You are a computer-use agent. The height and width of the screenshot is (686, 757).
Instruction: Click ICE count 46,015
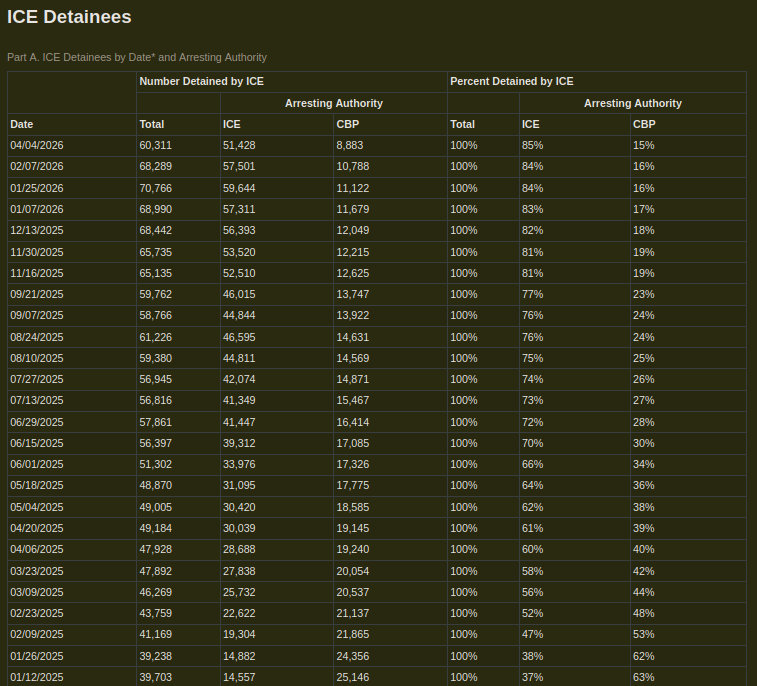(x=239, y=294)
